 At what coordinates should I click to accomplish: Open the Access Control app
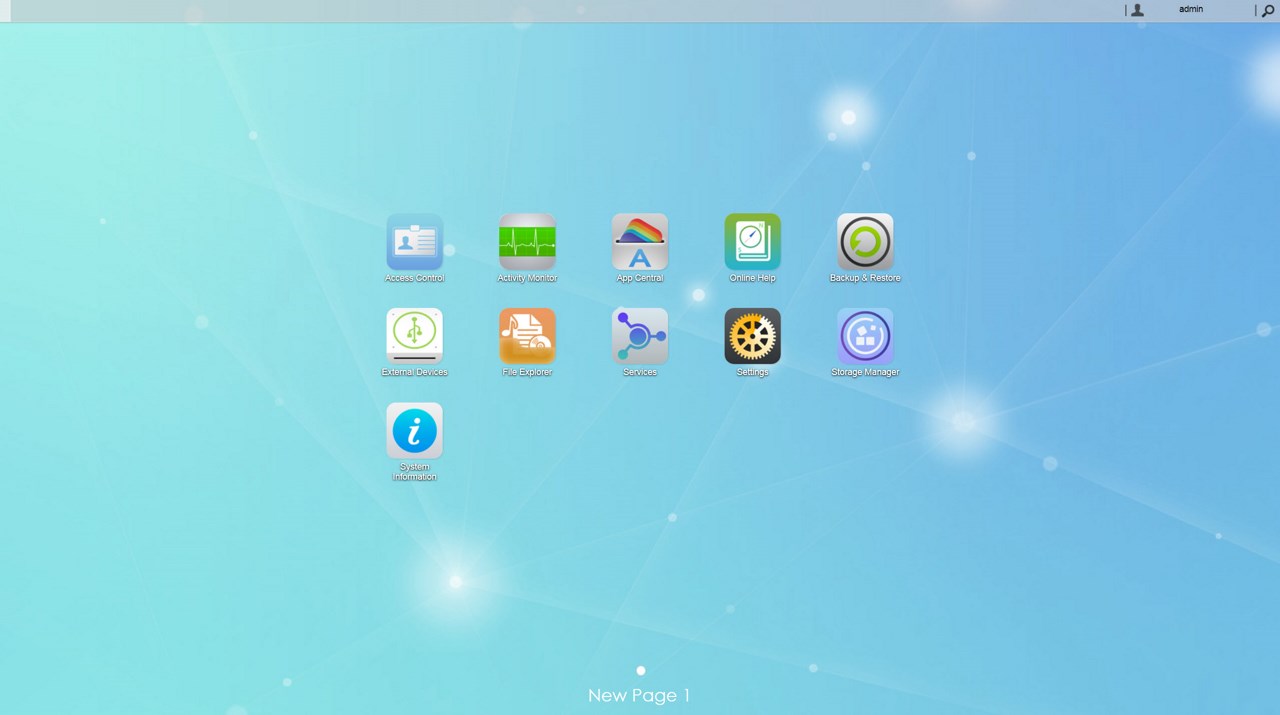pos(415,242)
